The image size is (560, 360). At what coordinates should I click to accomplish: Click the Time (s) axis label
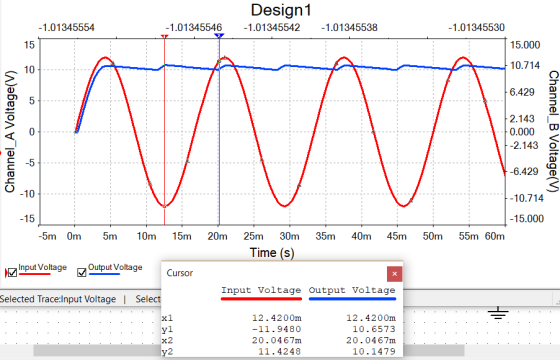272,253
